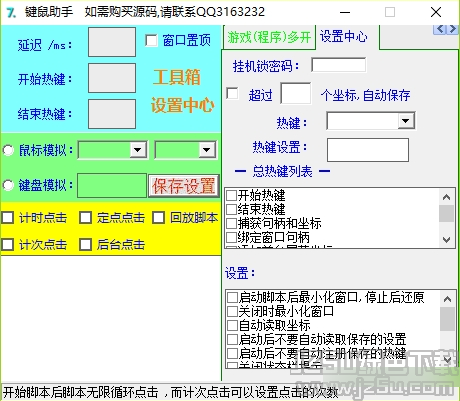Tick 启动脚本后最小化窗口 setting
This screenshot has height=401, width=460.
(232, 297)
